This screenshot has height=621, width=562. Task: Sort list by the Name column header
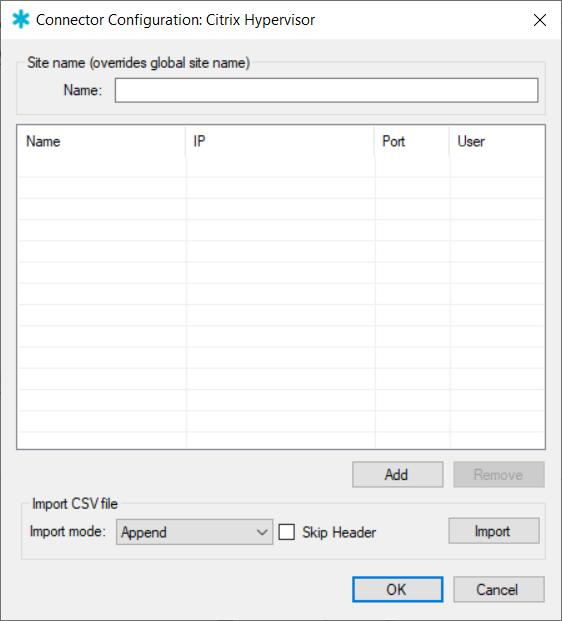[x=101, y=141]
